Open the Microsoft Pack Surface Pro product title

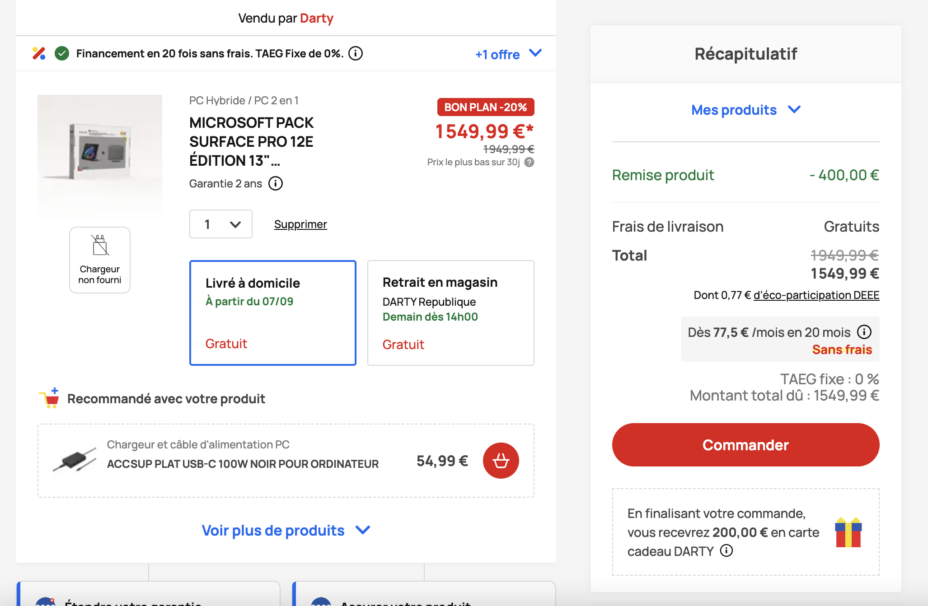coord(251,142)
